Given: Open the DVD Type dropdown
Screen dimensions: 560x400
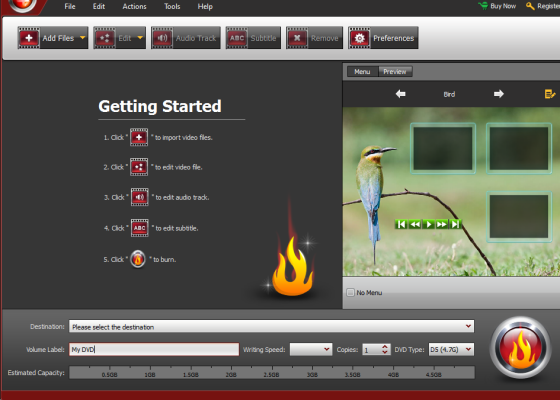Looking at the screenshot, I should (451, 349).
